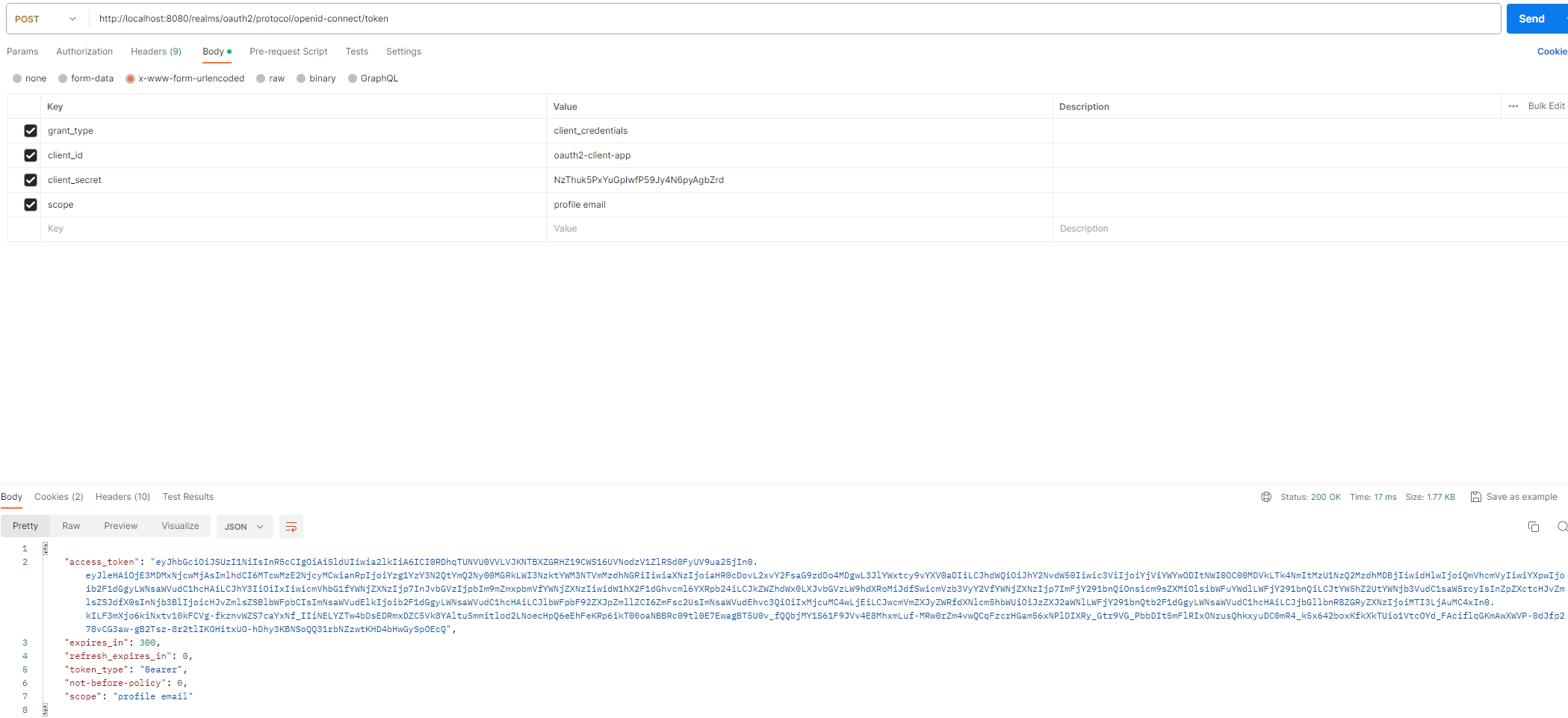The width and height of the screenshot is (1568, 718).
Task: Click the "access_token" key in response
Action: (x=101, y=562)
